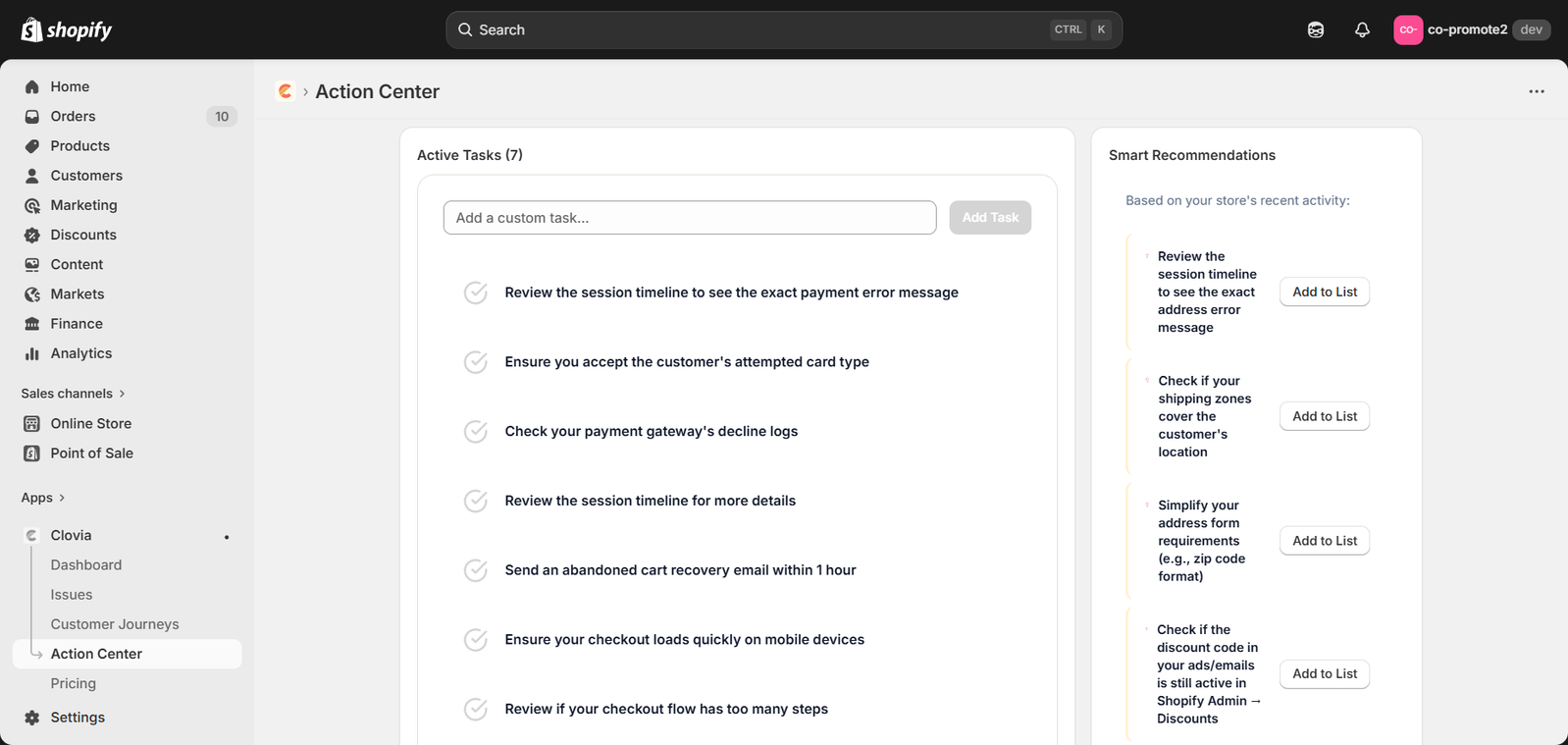Go to Marketing
1568x745 pixels.
(x=128, y=205)
